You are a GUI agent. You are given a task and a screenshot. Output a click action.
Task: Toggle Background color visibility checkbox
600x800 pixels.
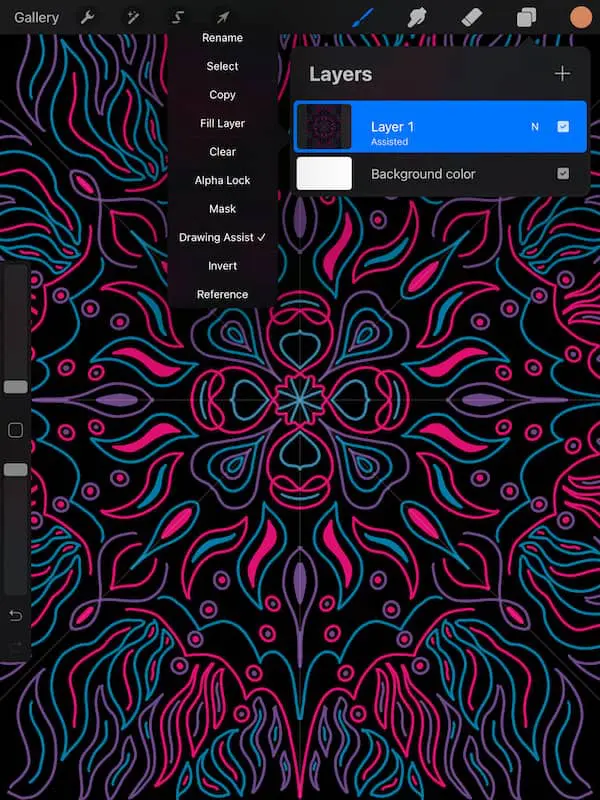point(563,174)
